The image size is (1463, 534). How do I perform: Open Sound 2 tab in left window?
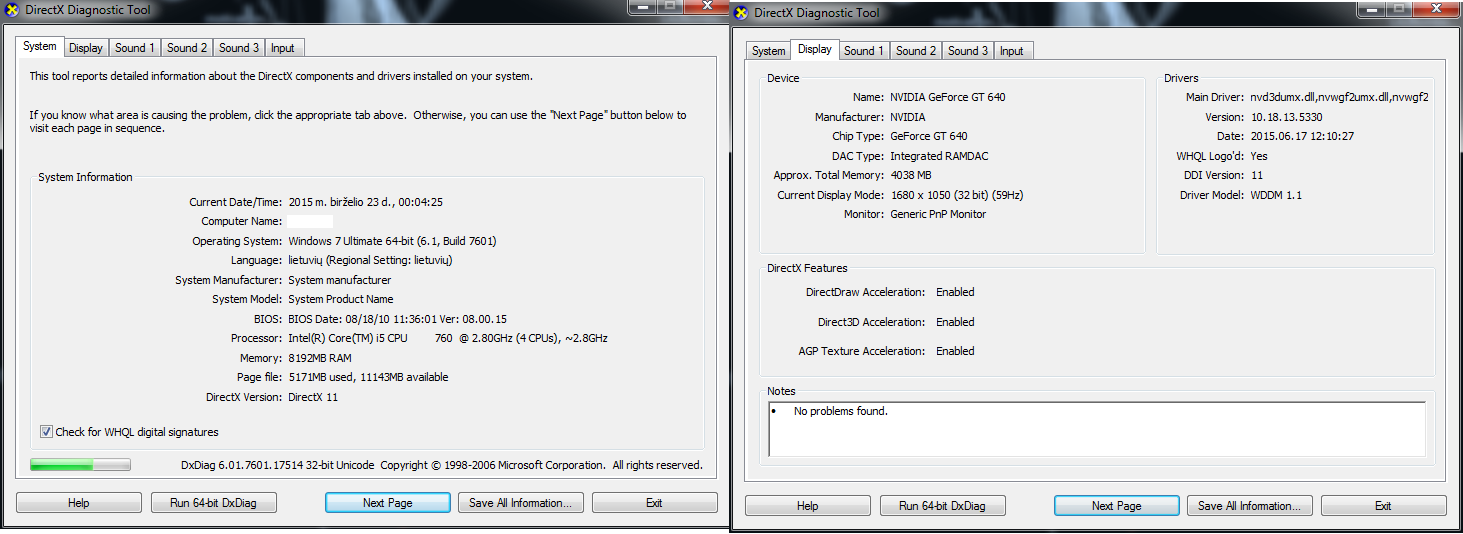coord(187,48)
